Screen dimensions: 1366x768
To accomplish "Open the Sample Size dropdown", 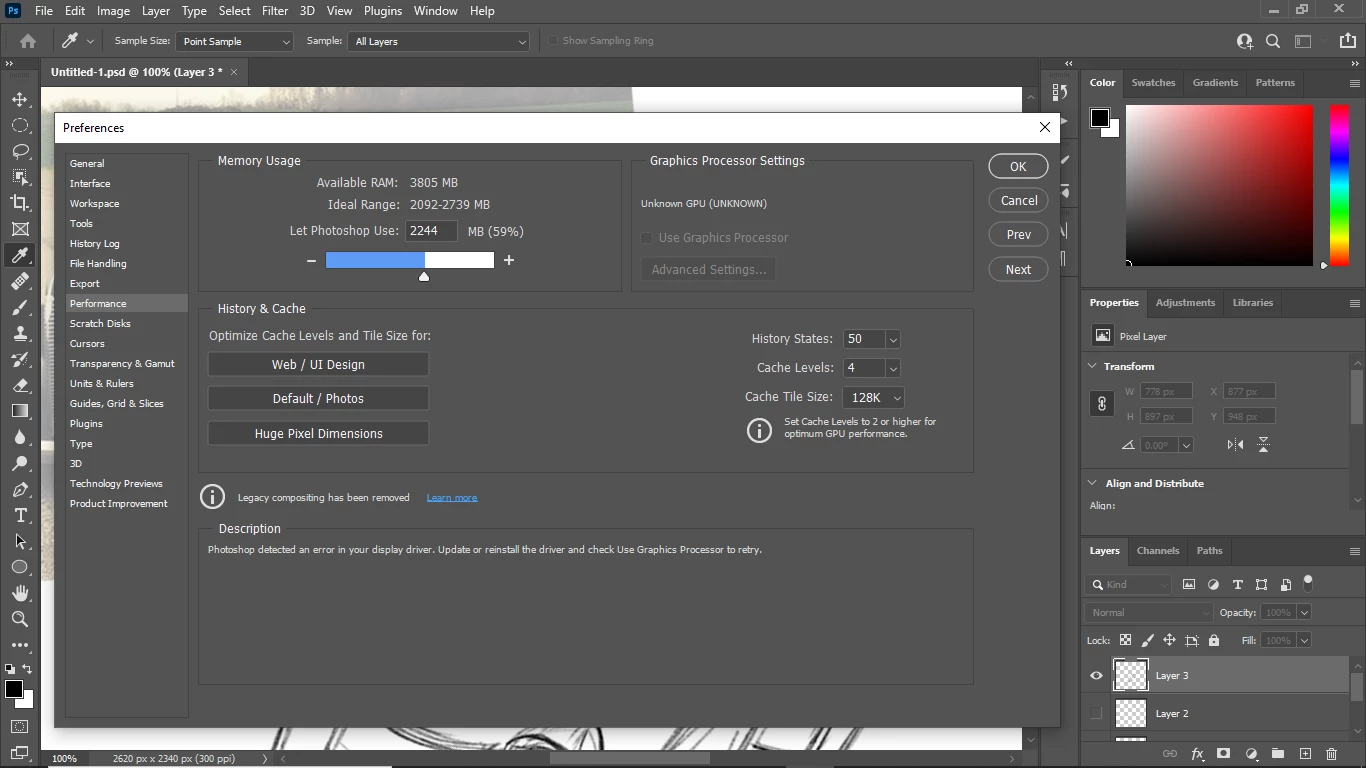I will (x=235, y=41).
